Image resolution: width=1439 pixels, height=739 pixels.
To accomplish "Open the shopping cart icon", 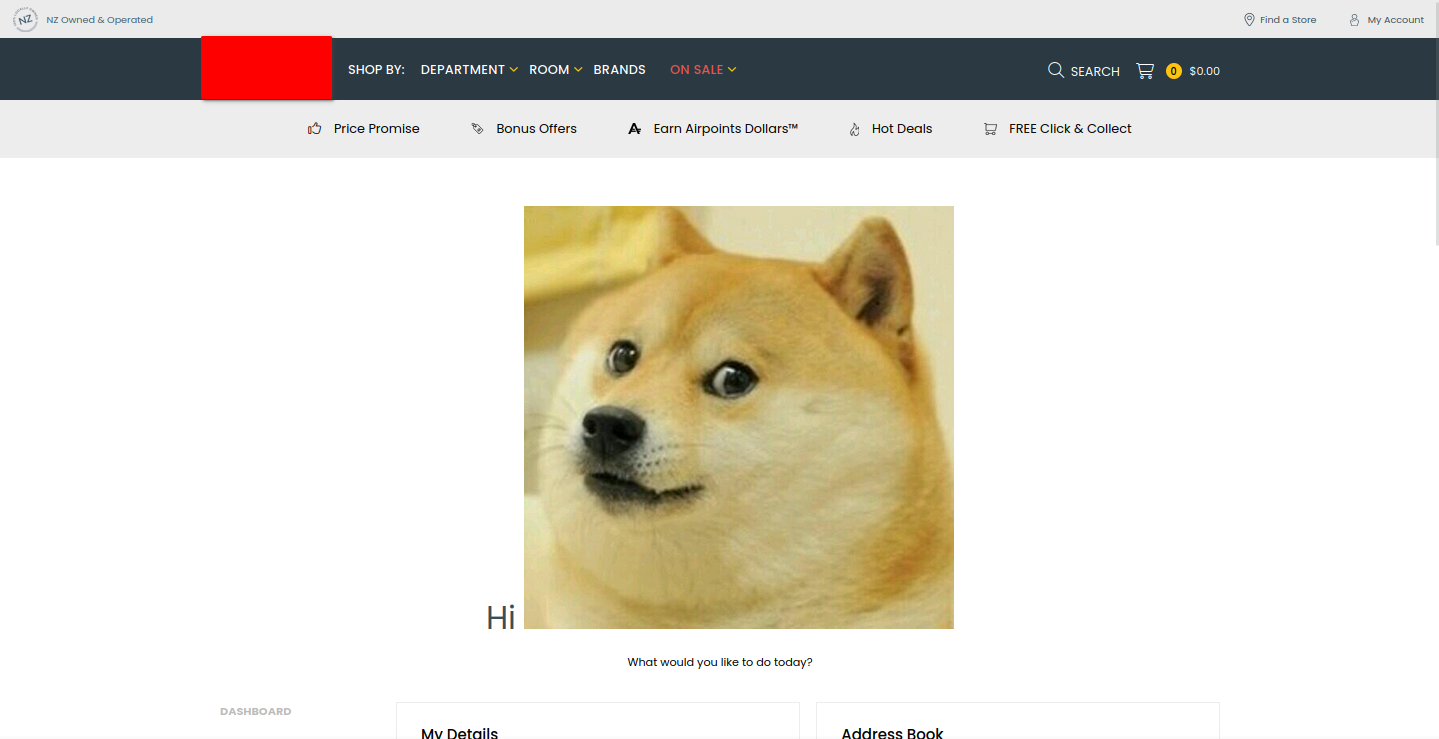I will pyautogui.click(x=1145, y=71).
